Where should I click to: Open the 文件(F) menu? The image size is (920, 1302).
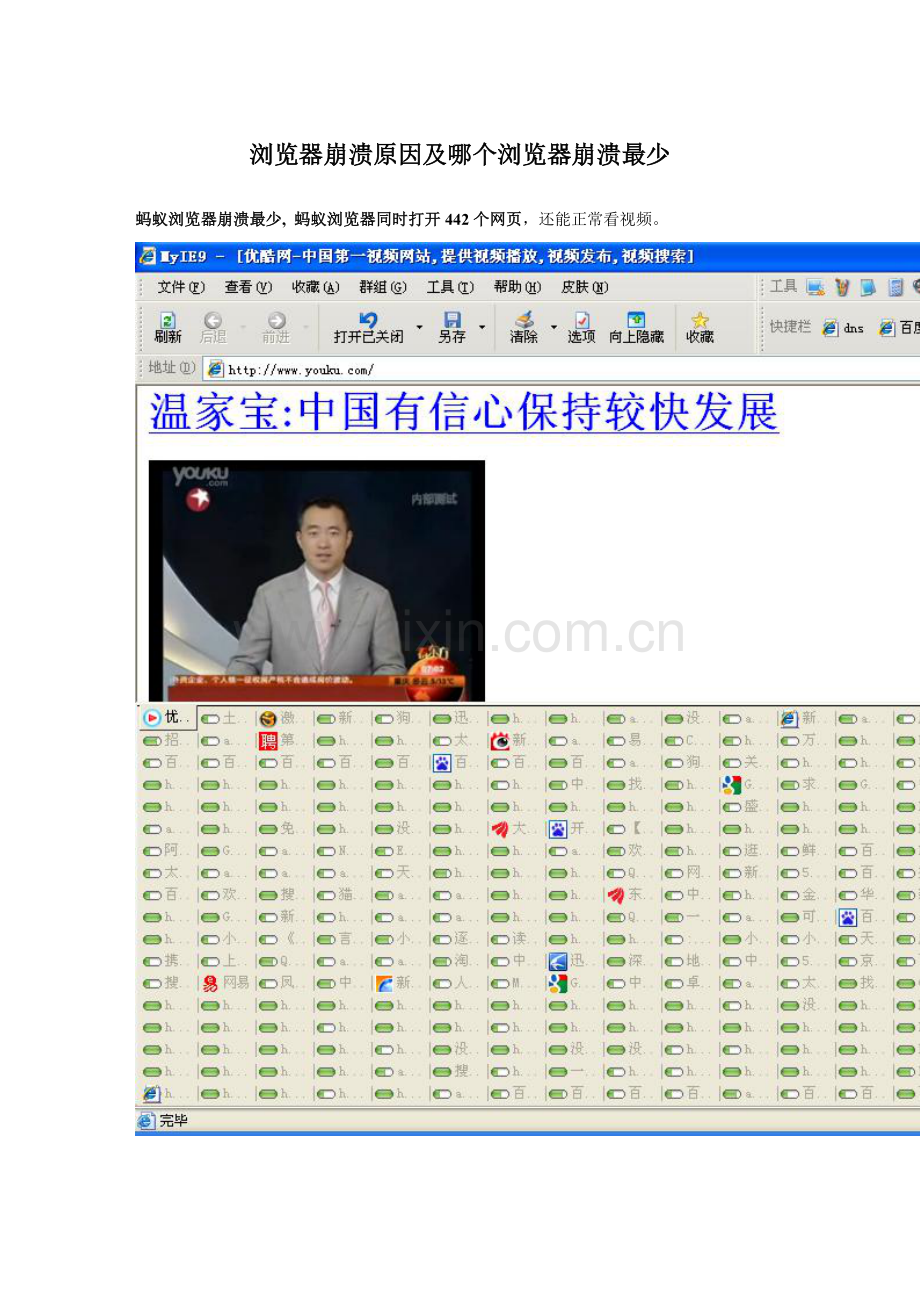[x=181, y=288]
